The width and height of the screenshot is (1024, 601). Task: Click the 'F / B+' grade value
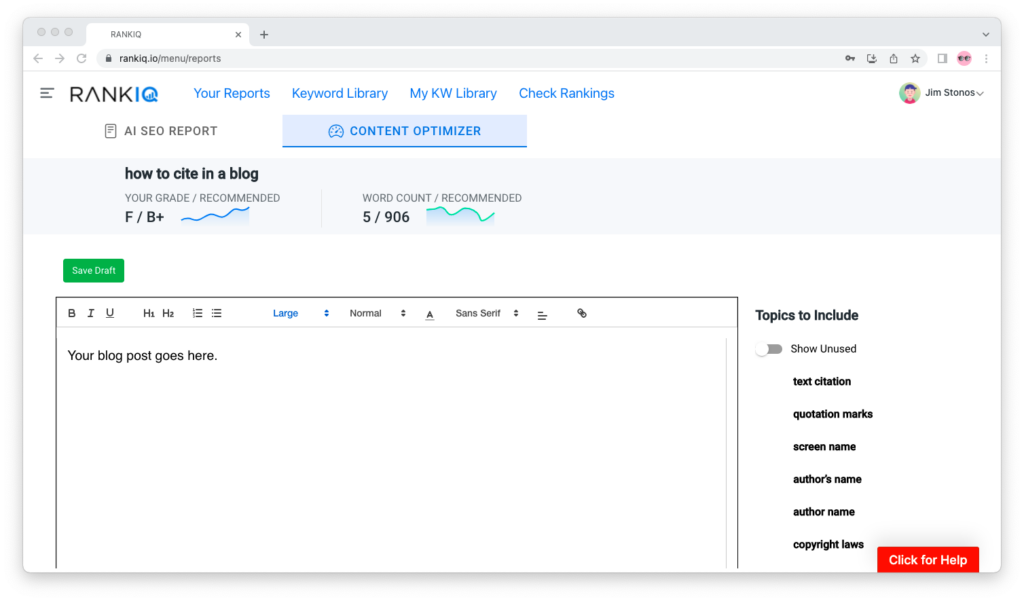click(144, 217)
